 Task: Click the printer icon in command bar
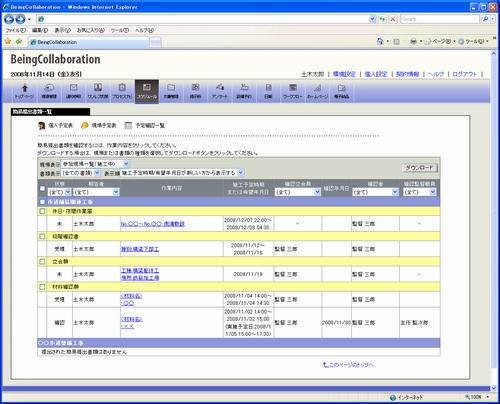coord(413,41)
